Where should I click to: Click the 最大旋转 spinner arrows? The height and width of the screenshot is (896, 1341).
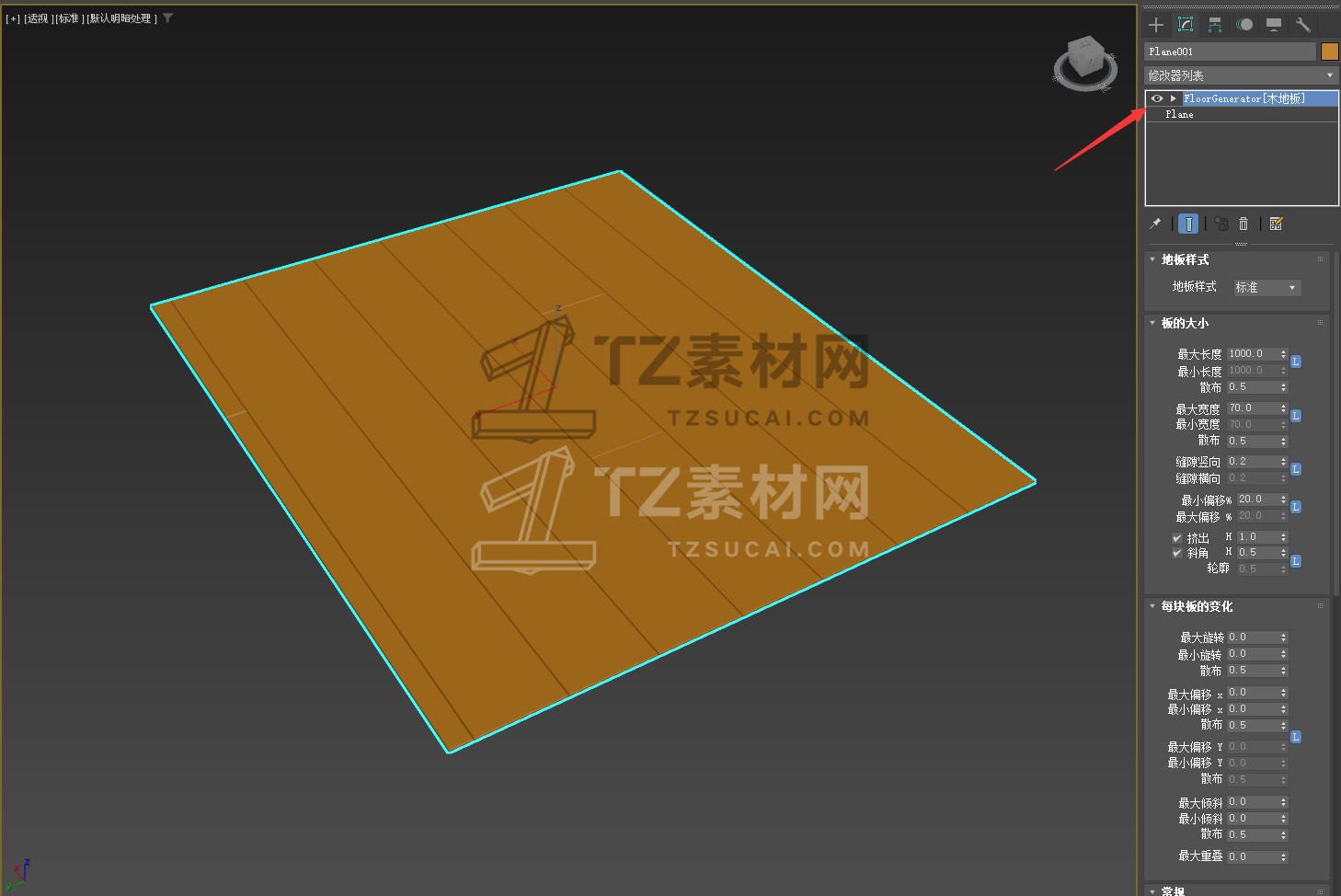1284,638
